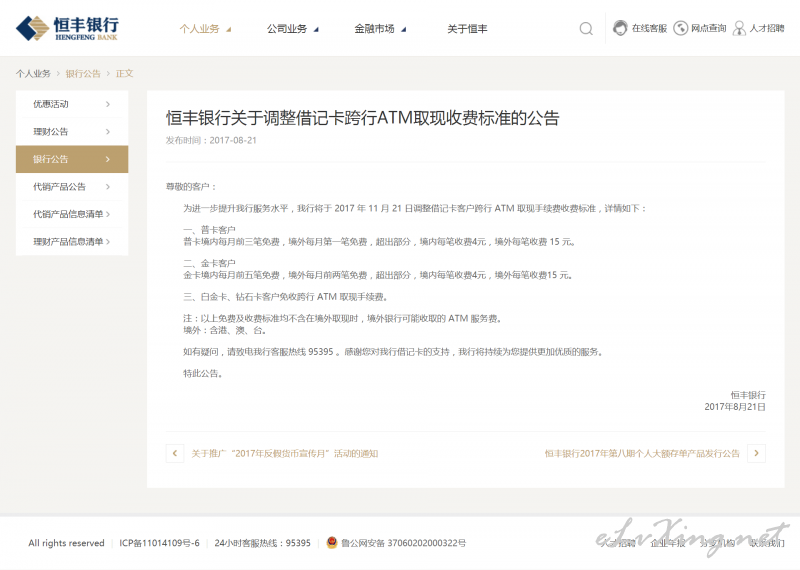Go to next article arrow button
This screenshot has width=800, height=570.
click(756, 453)
